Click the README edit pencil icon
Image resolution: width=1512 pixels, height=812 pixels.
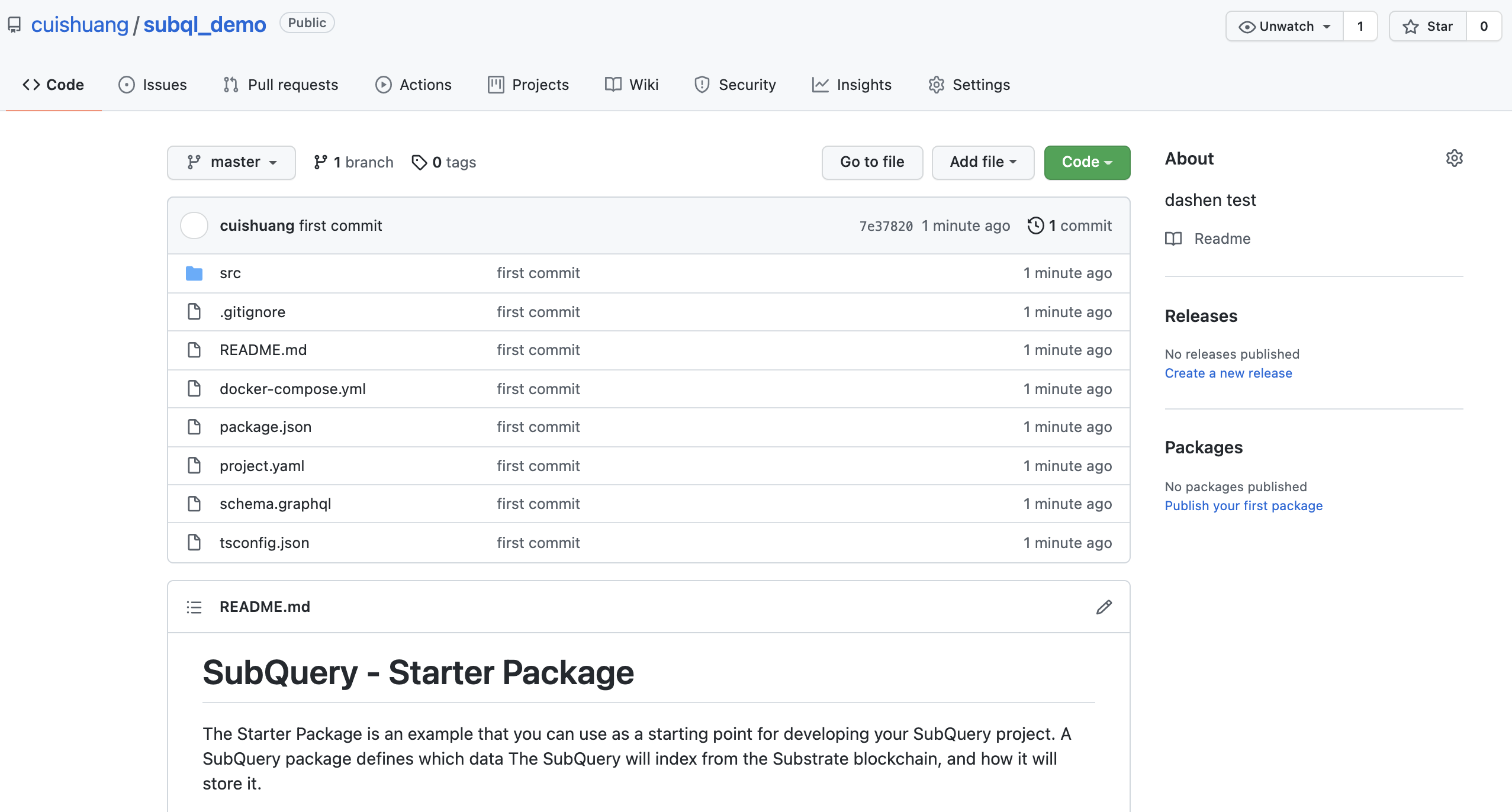pos(1104,607)
